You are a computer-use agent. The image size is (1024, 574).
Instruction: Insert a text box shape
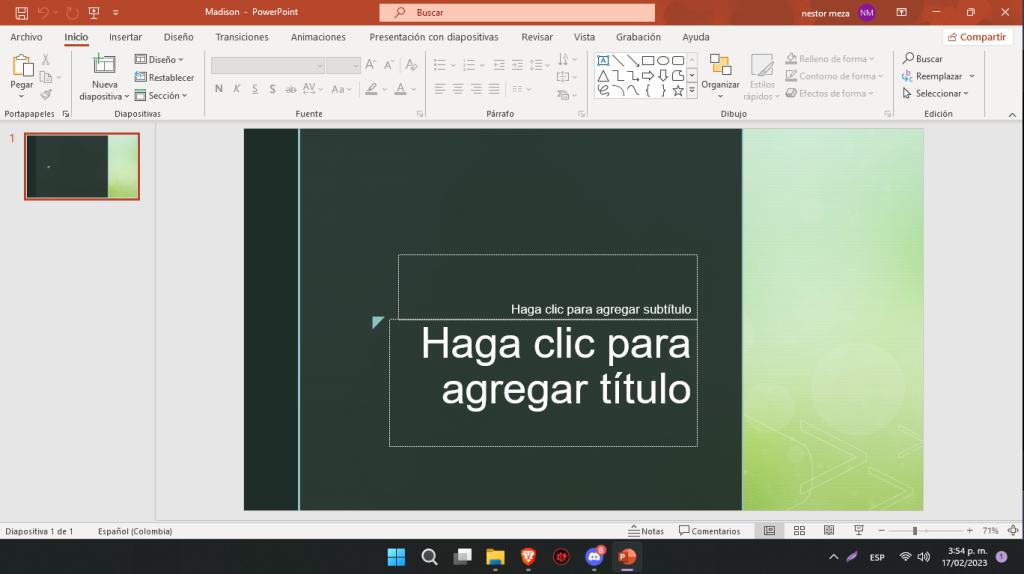pos(603,61)
